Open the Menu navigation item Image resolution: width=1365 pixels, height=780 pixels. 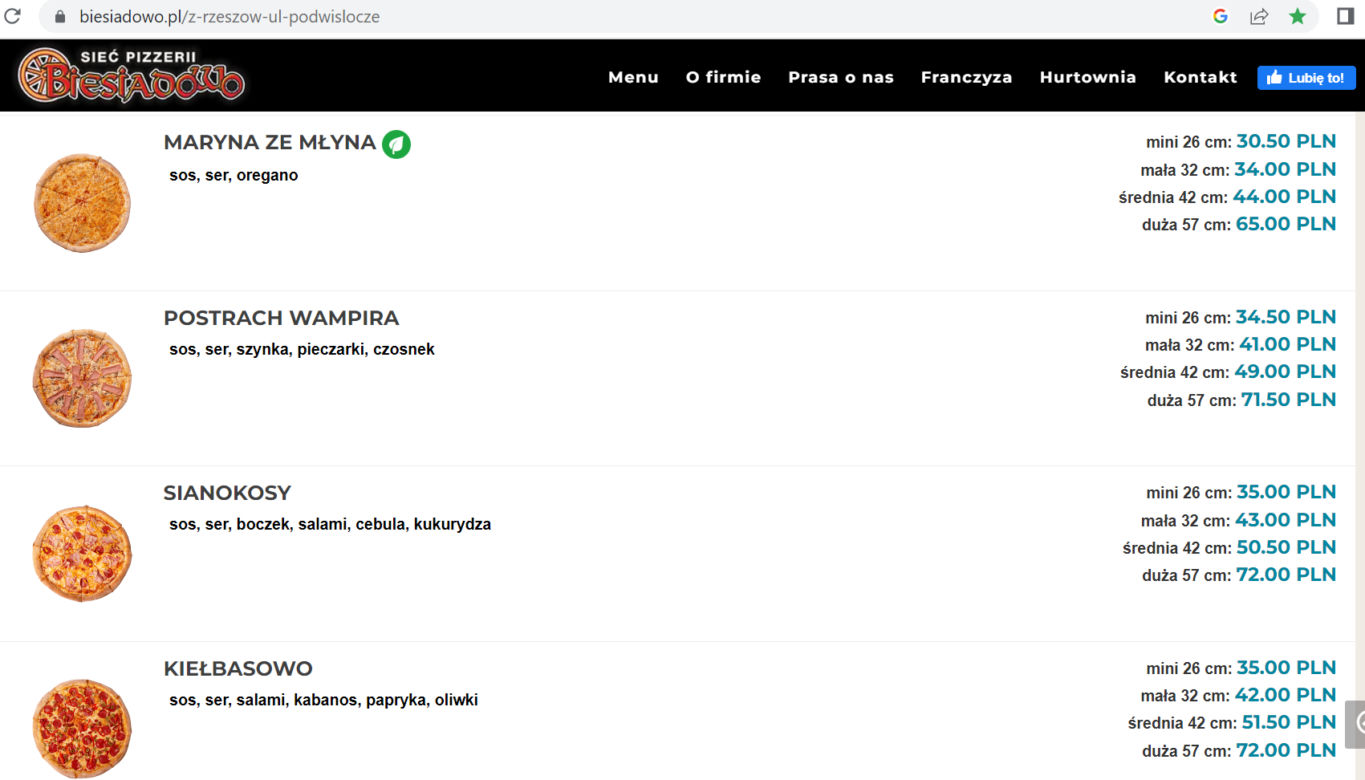[633, 77]
